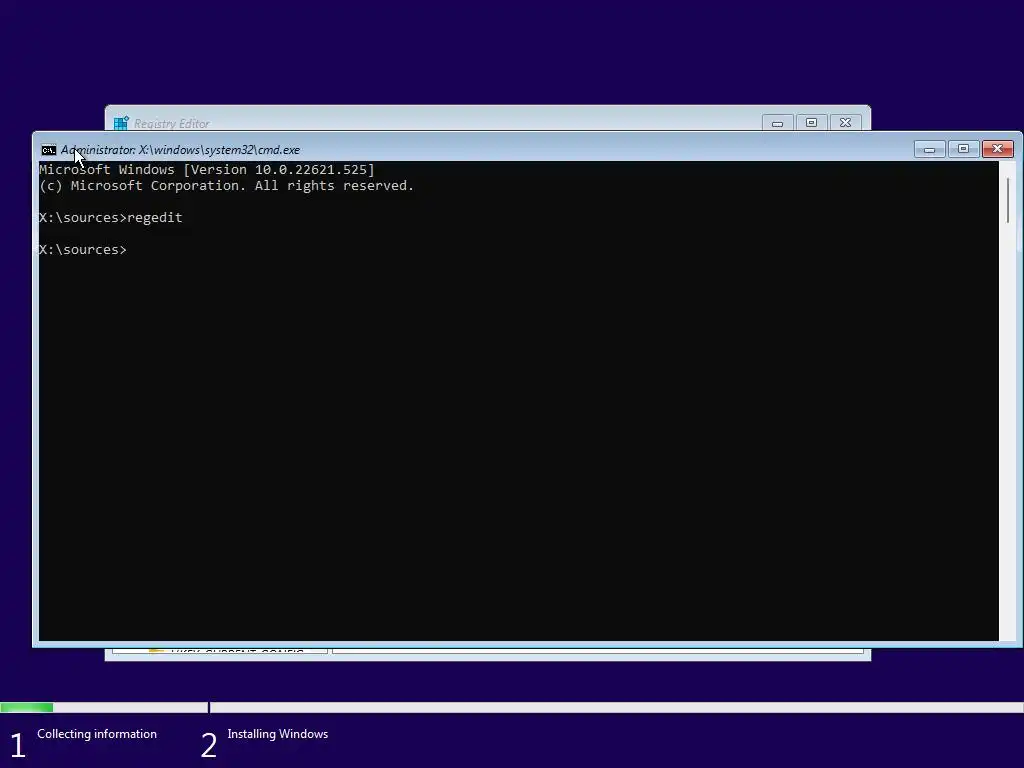Click the setup progress bar green segment
The image size is (1024, 768).
pos(27,707)
